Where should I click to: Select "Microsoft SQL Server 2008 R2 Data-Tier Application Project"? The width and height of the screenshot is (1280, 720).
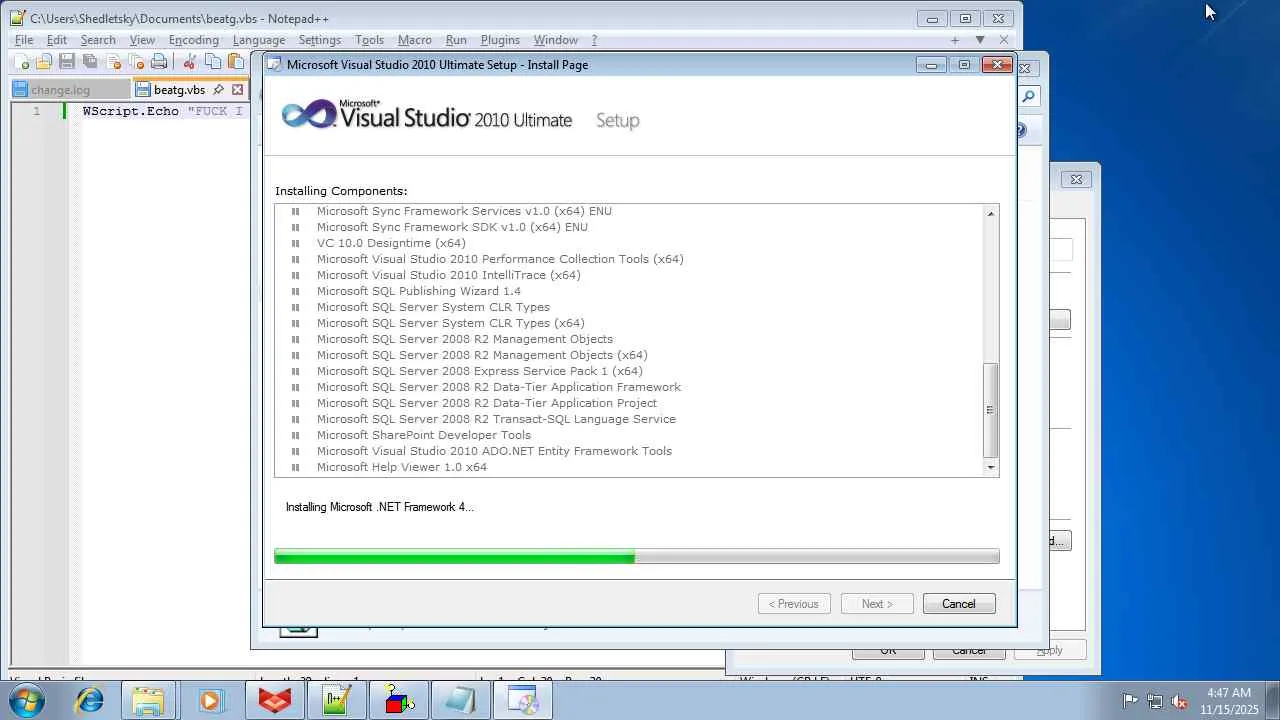(x=487, y=403)
